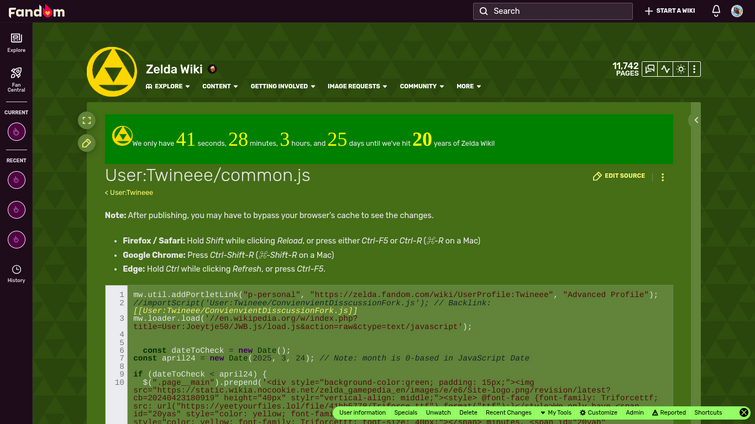The width and height of the screenshot is (755, 424).
Task: Toggle light/dark theme sun icon
Action: pyautogui.click(x=680, y=69)
